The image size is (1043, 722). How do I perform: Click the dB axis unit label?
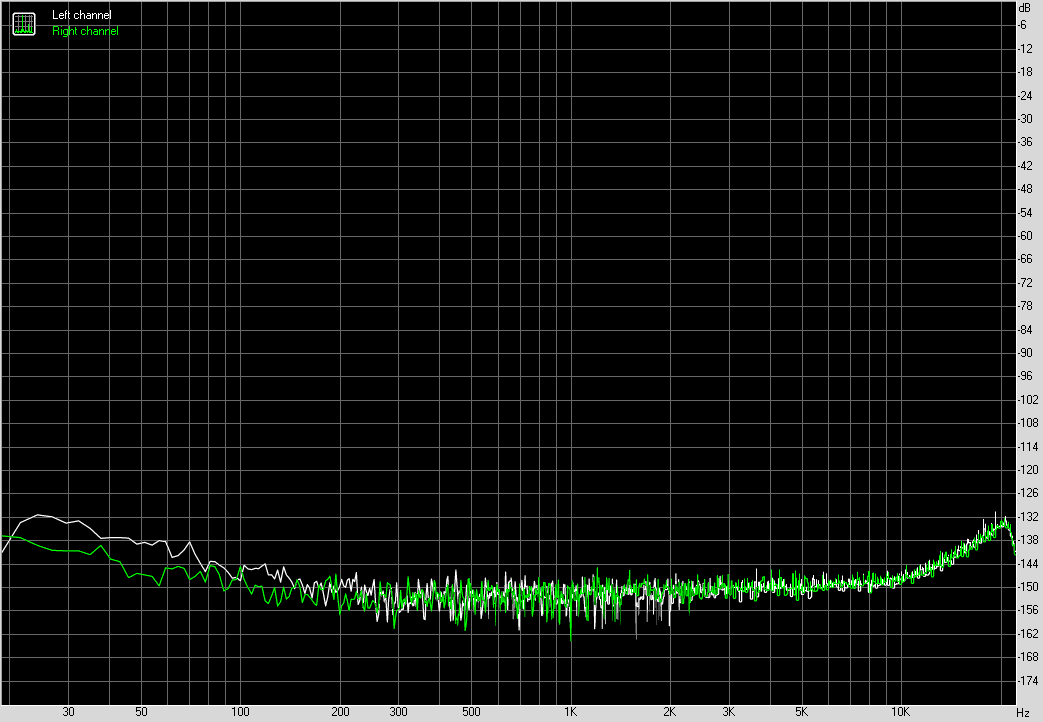1024,8
